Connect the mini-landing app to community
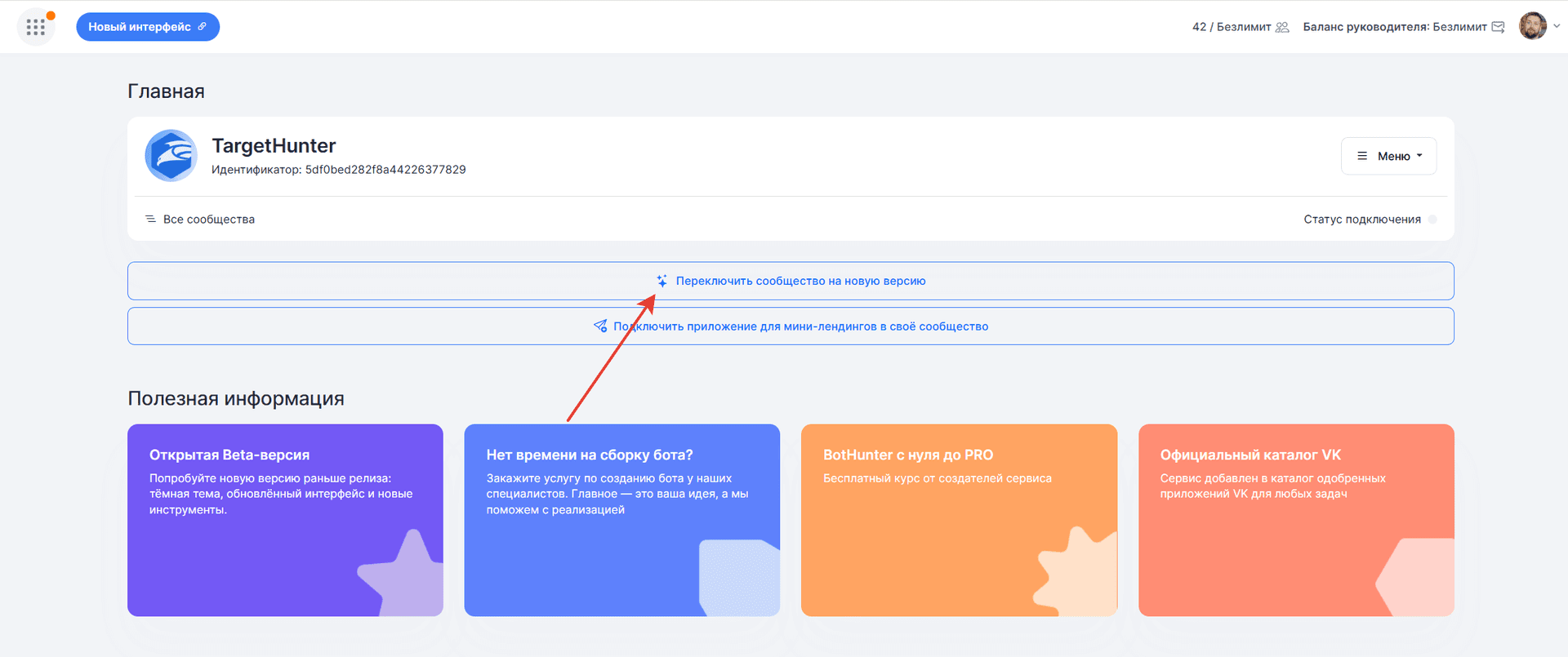 (791, 326)
